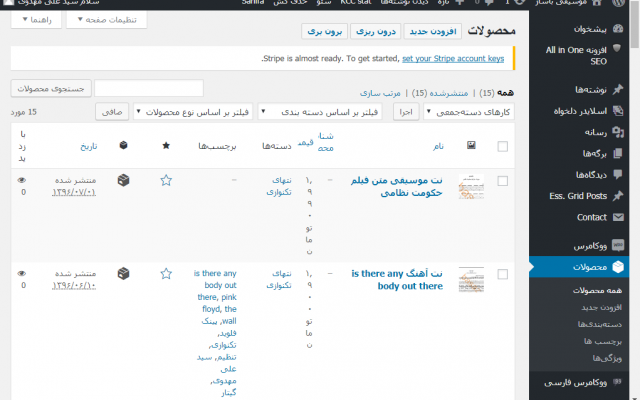Viewport: 640px width, 400px height.
Task: Click product type icon in body out there row
Action: (123, 273)
